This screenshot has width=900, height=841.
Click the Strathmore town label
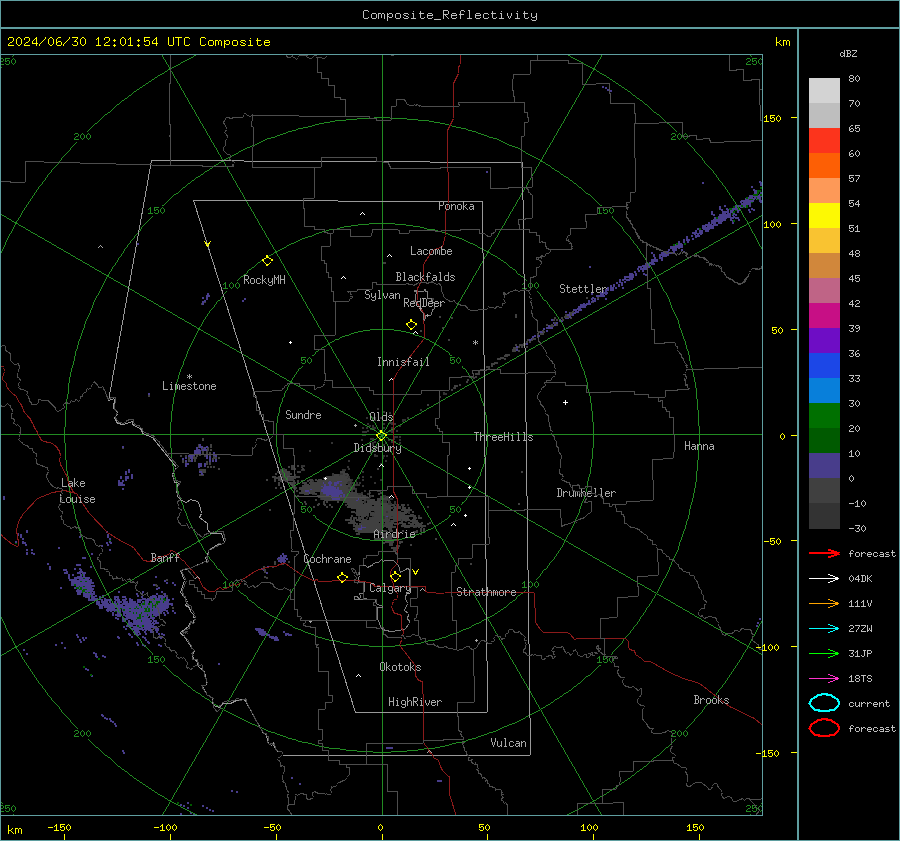pyautogui.click(x=486, y=592)
